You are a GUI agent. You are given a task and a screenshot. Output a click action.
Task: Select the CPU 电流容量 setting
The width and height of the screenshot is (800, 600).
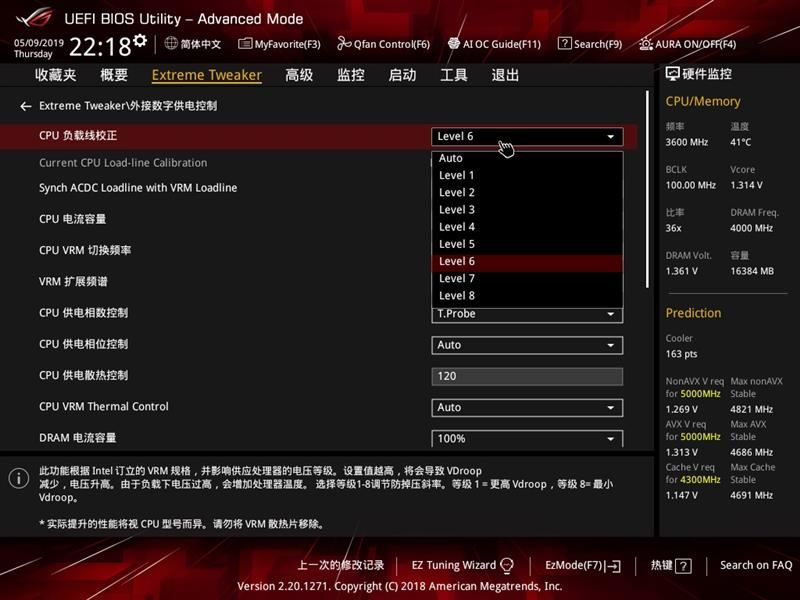coord(72,219)
